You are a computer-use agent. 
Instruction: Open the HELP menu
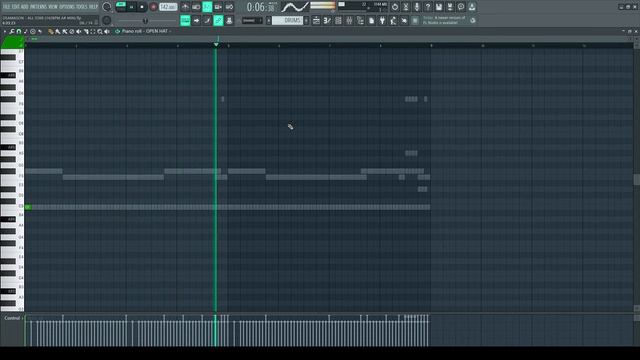click(x=93, y=7)
